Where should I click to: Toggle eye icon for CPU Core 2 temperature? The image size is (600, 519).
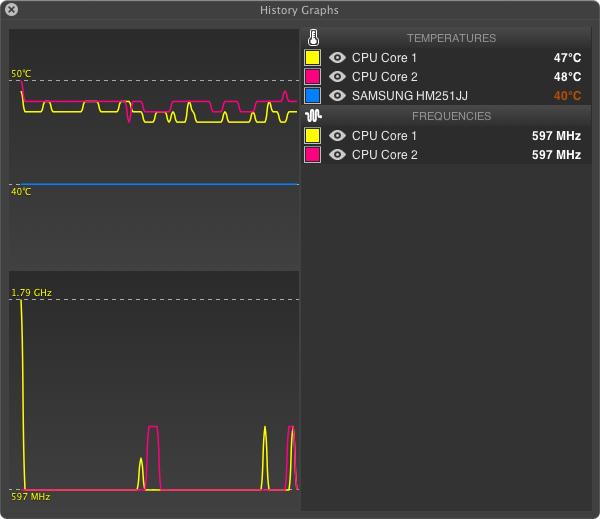338,77
